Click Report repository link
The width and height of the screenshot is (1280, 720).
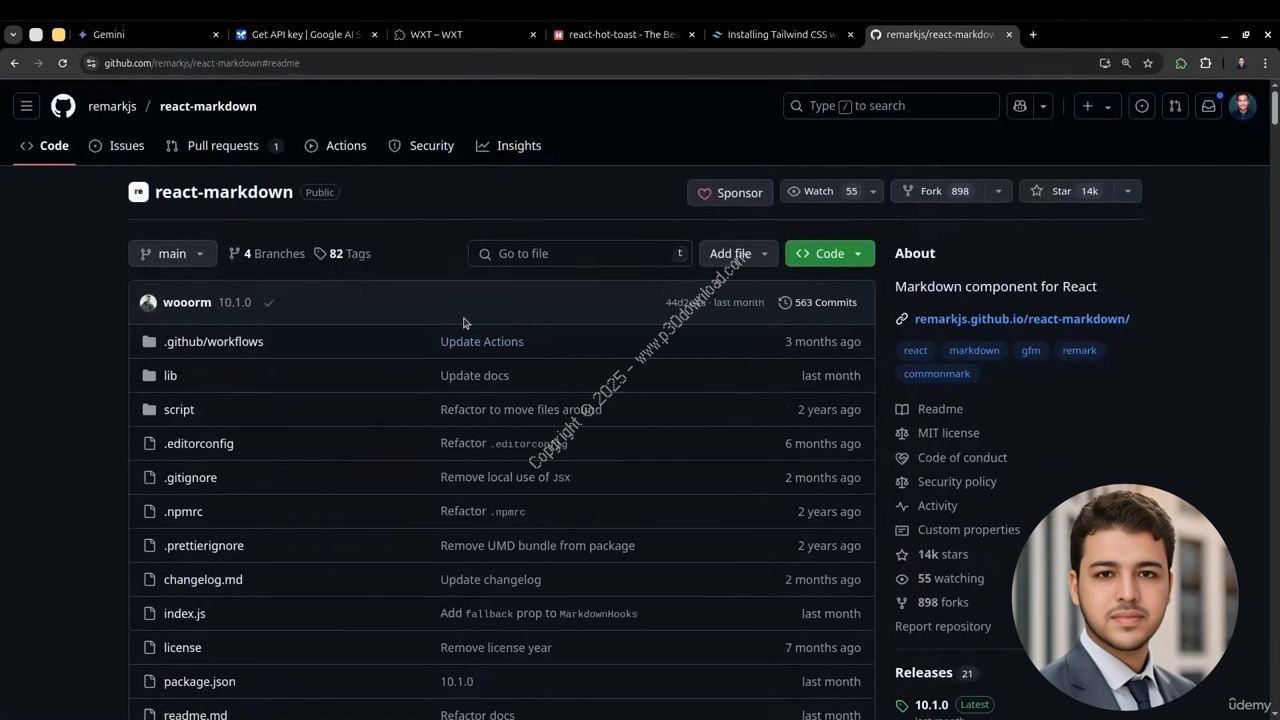point(943,627)
